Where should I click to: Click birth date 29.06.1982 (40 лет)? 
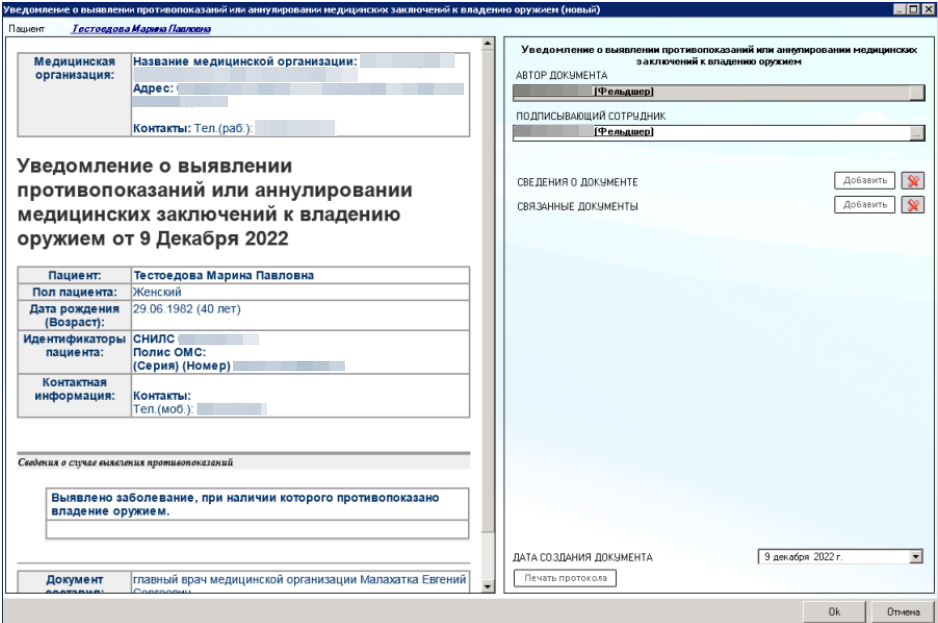pos(187,309)
